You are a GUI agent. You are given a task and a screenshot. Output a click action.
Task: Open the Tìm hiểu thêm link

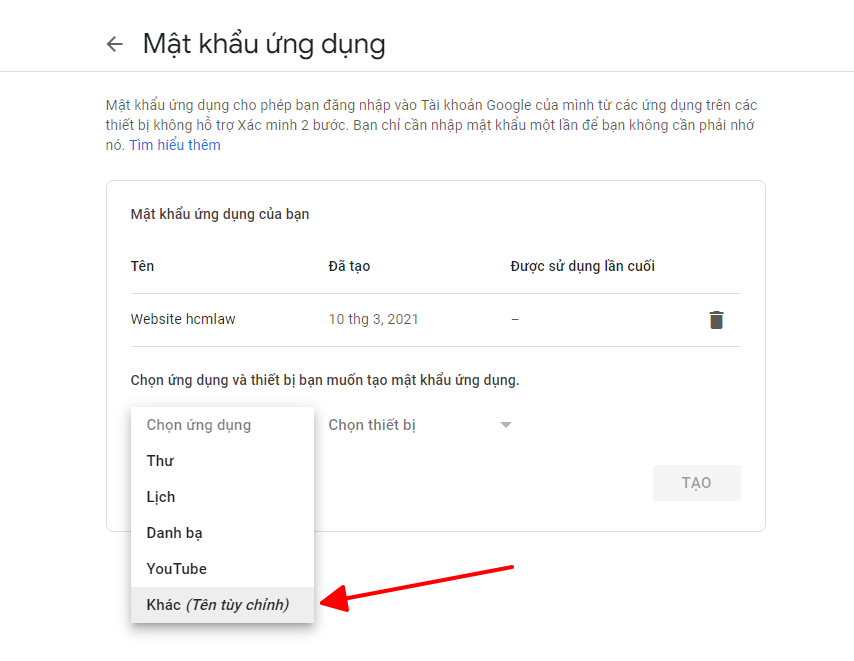point(175,145)
